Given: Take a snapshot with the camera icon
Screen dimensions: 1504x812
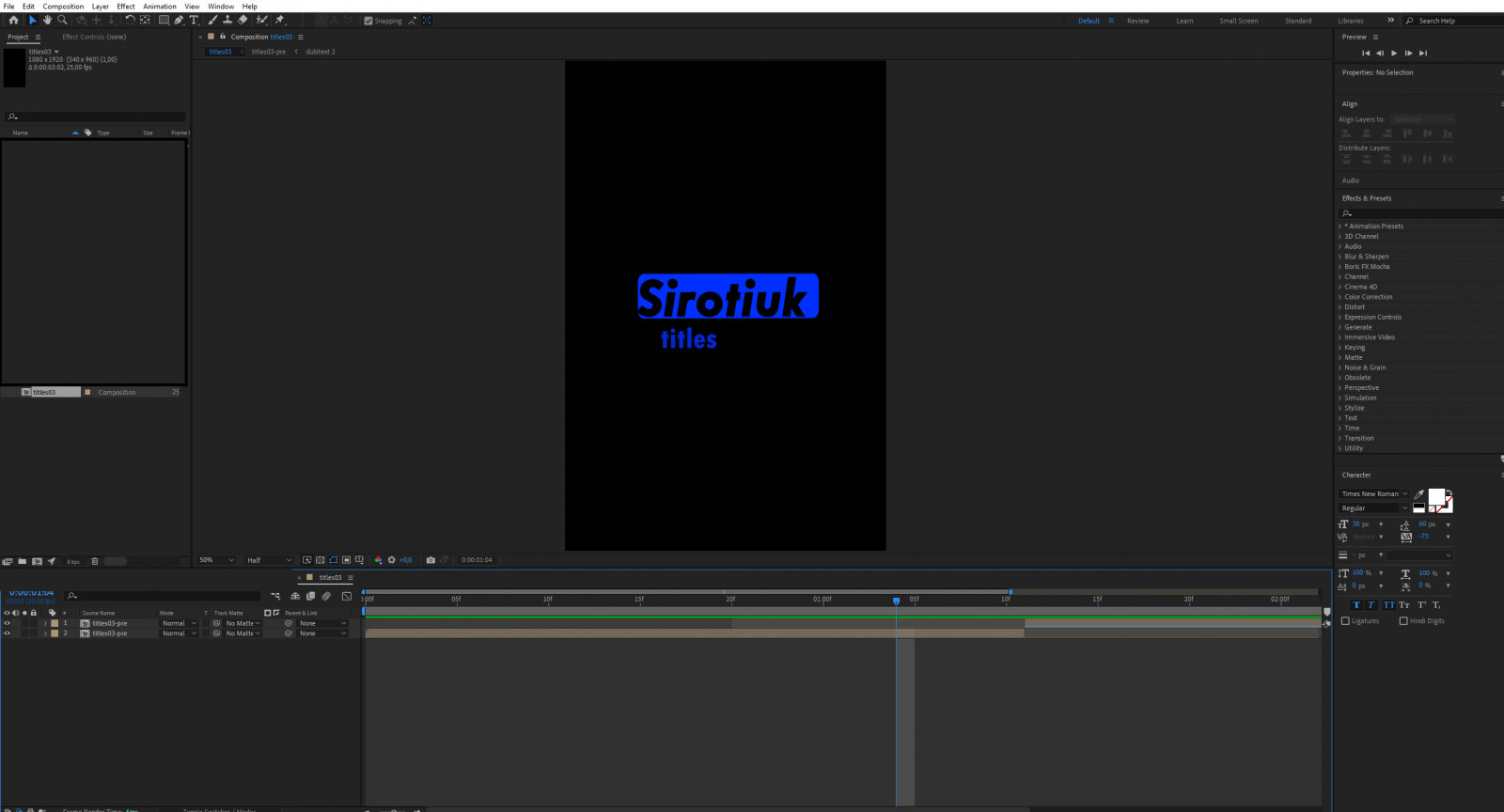Looking at the screenshot, I should (x=431, y=560).
